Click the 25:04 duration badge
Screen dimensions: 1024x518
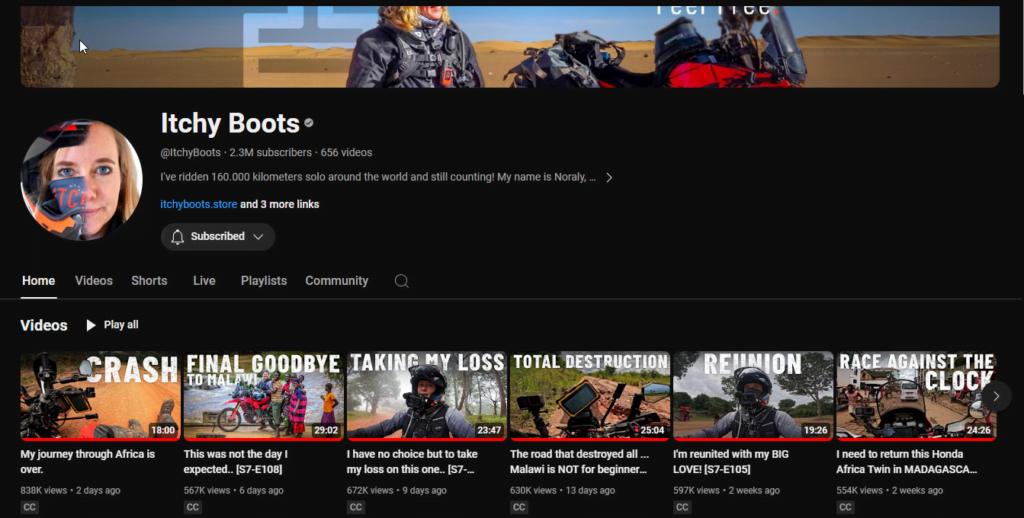[652, 430]
